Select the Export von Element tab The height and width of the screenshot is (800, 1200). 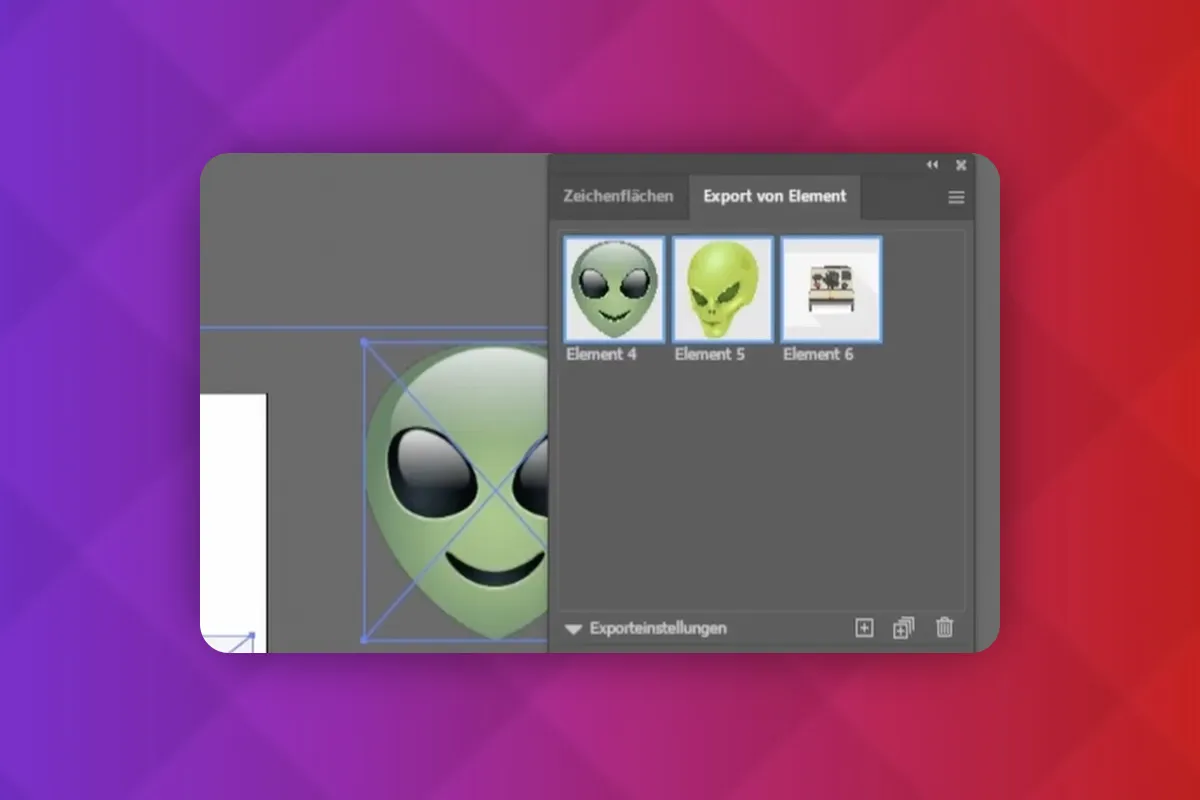[x=774, y=196]
